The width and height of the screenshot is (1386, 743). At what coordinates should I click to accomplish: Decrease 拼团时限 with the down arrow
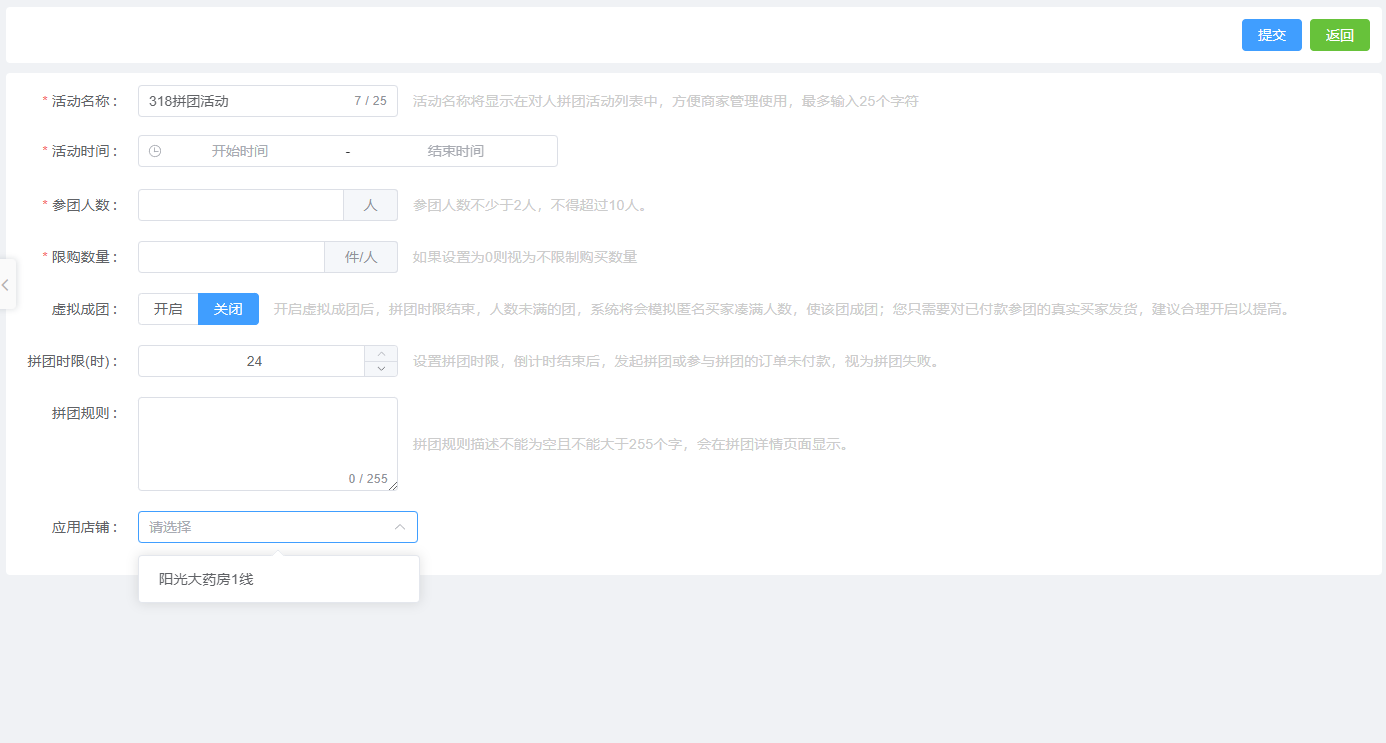(381, 369)
